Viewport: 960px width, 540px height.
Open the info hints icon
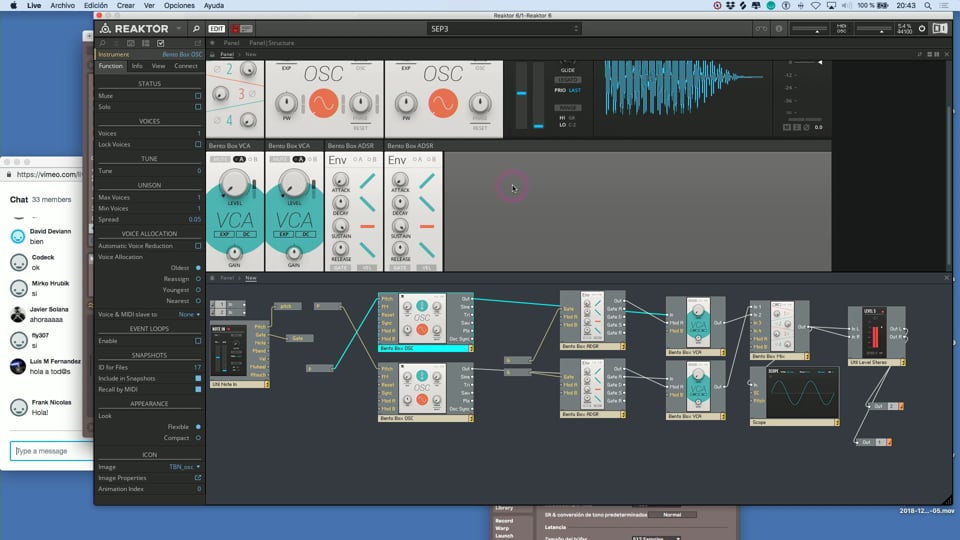coord(779,29)
